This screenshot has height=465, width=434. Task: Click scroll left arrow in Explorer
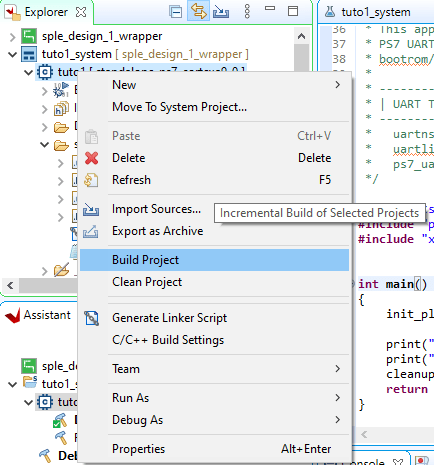click(x=10, y=285)
